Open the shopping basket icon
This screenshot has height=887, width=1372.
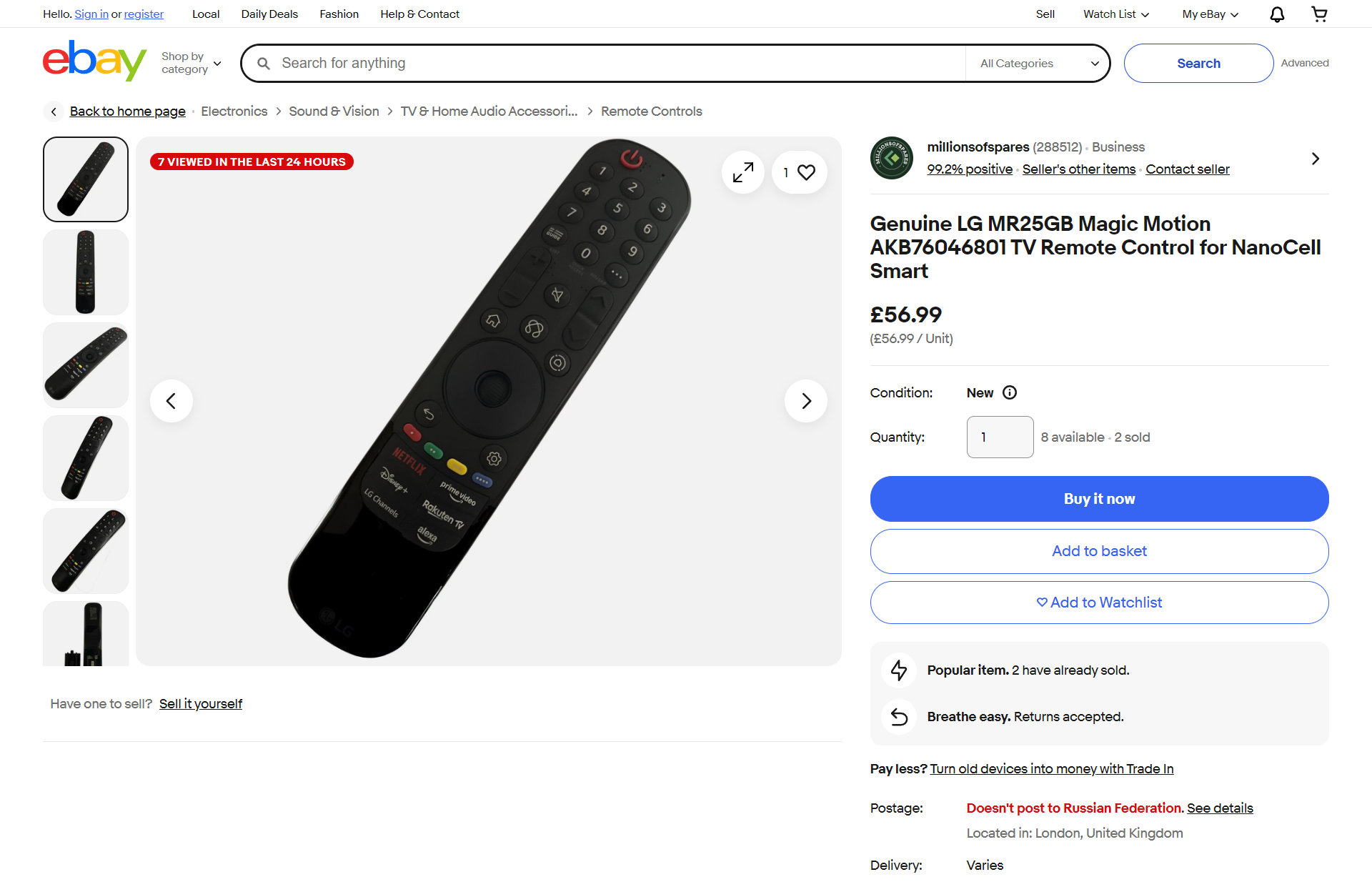click(x=1319, y=14)
